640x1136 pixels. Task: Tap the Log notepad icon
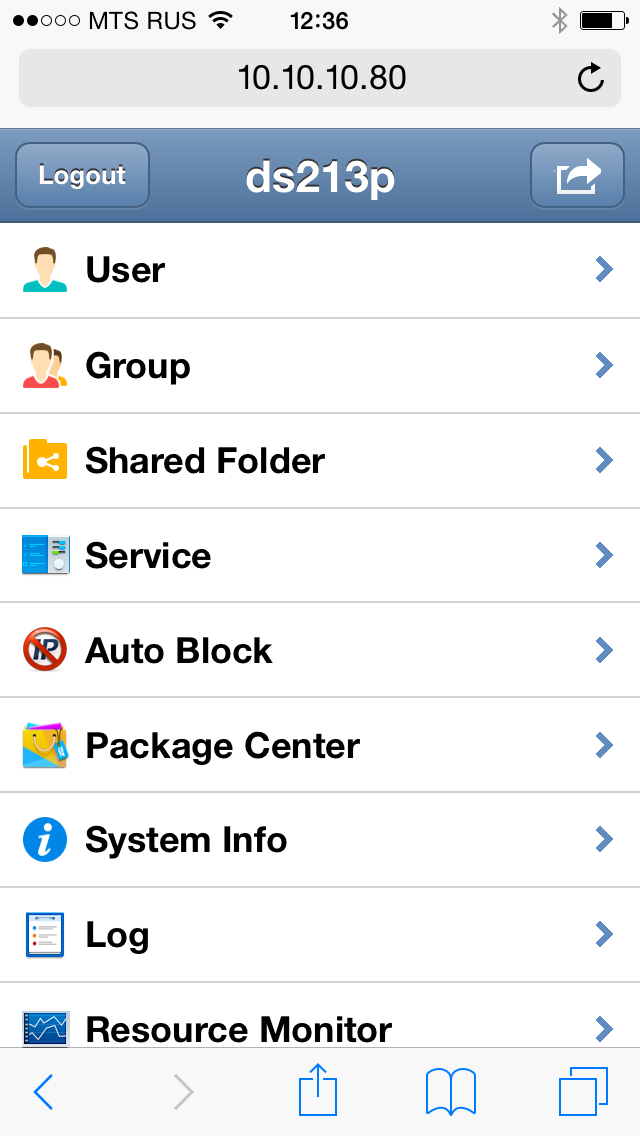45,935
